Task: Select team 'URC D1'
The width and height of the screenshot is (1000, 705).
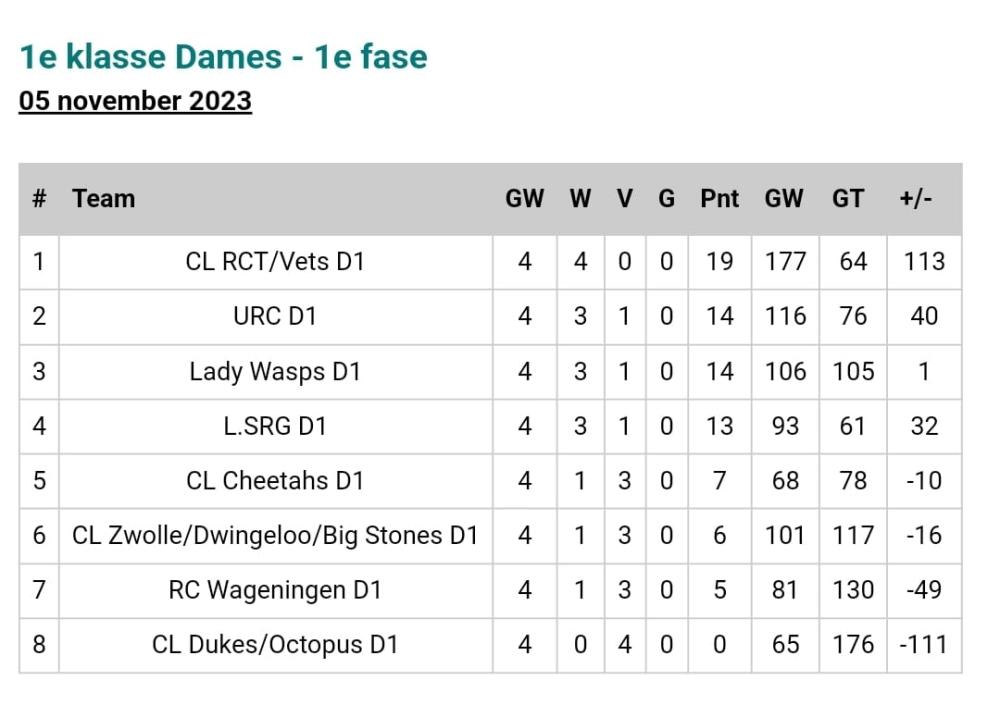Action: point(275,316)
